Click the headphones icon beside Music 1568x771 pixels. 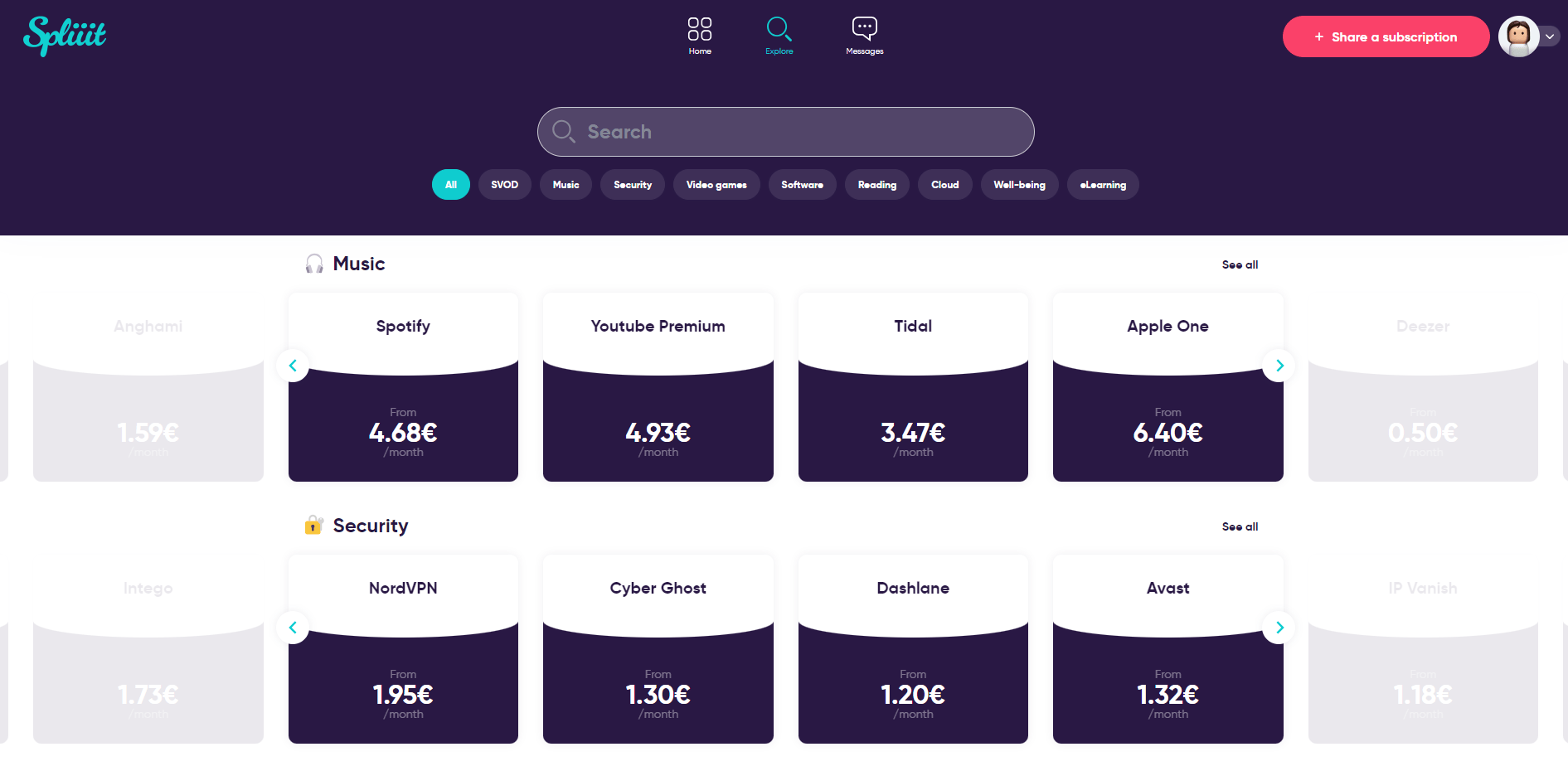pyautogui.click(x=313, y=263)
